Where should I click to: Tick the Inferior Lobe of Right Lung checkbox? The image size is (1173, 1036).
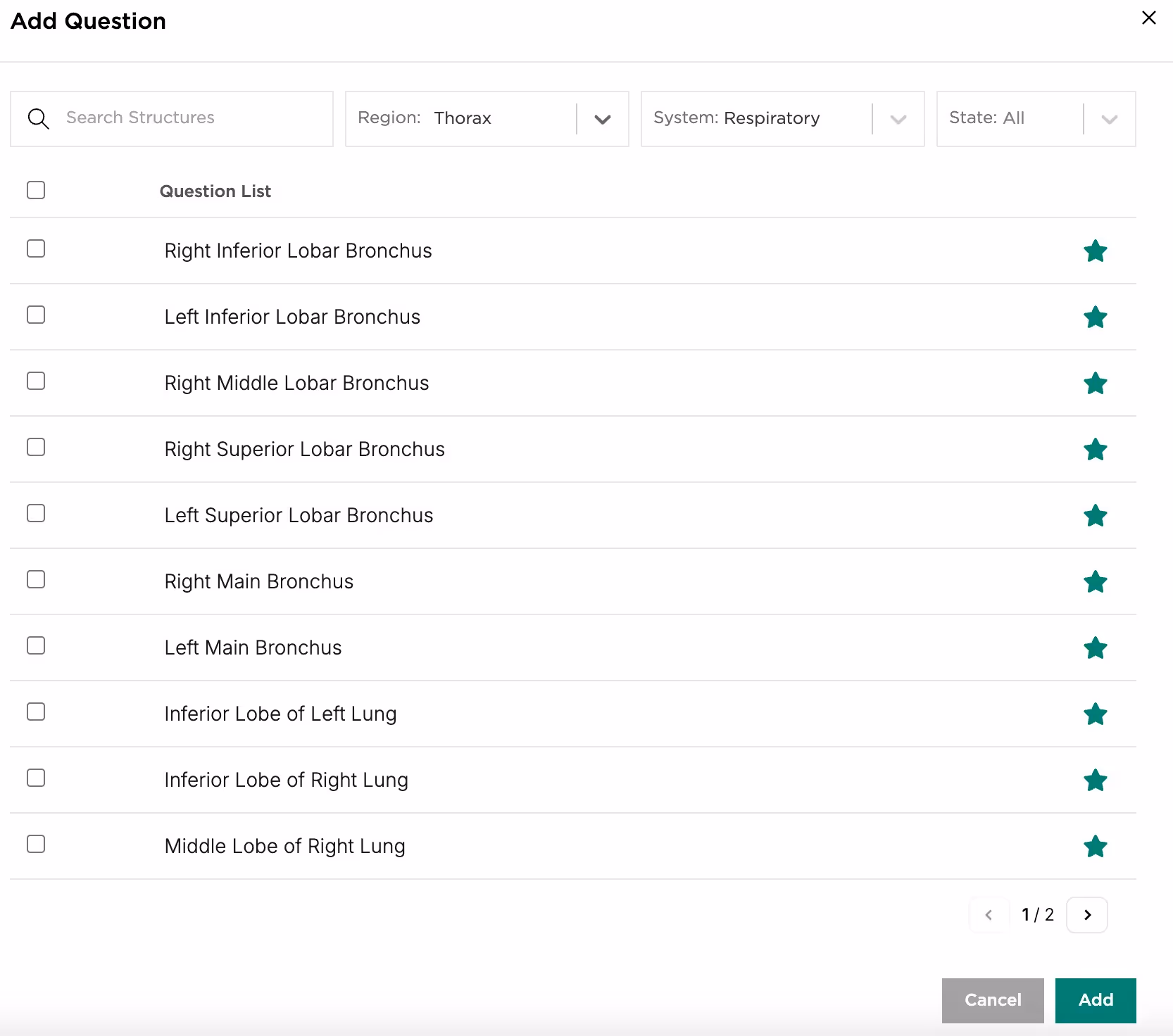36,778
